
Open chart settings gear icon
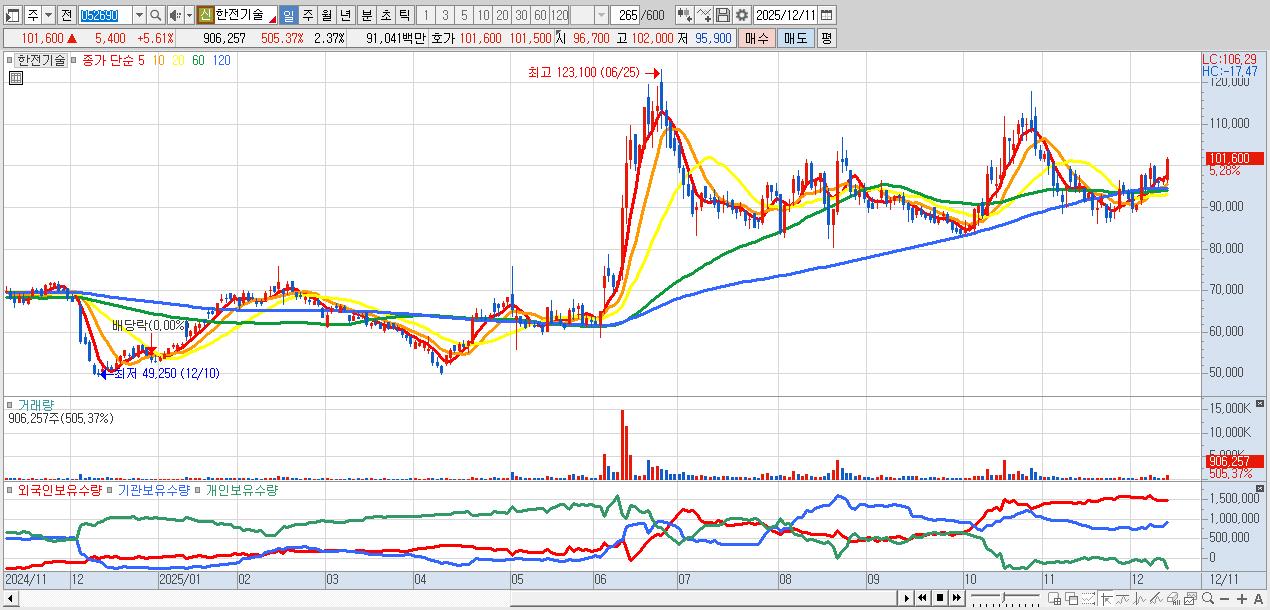point(741,15)
